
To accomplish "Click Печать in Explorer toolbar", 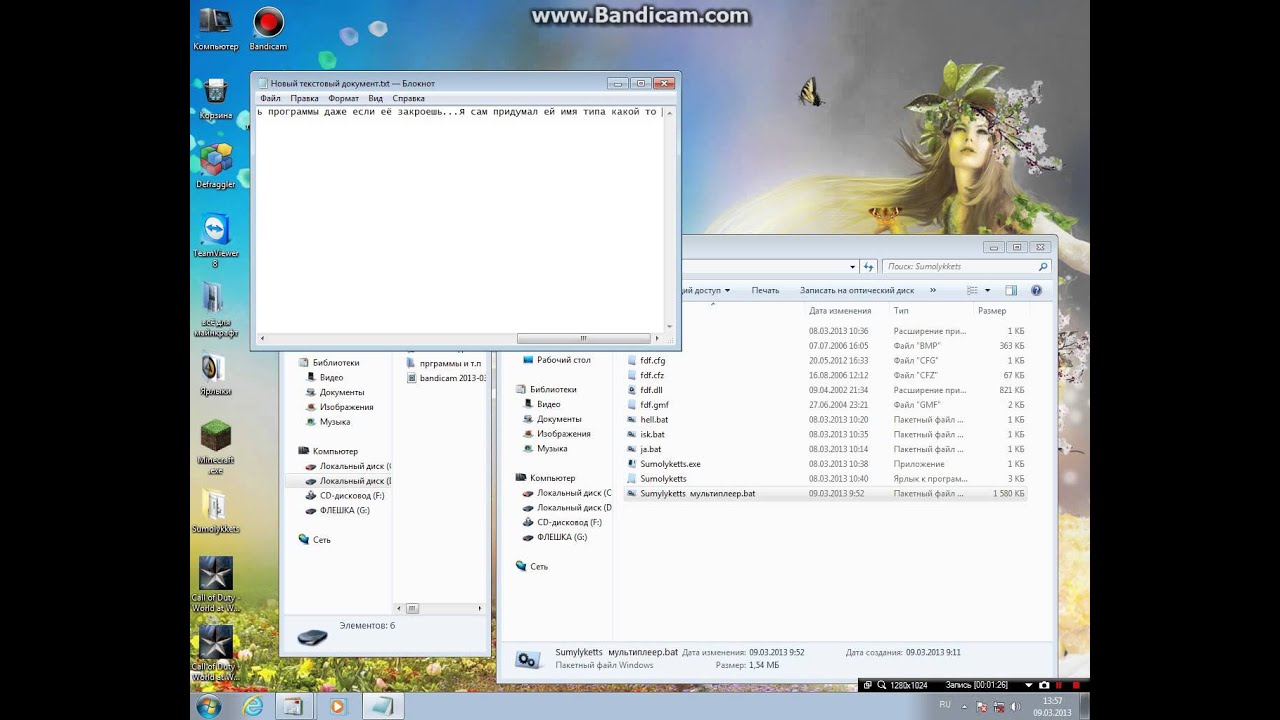I will [x=765, y=290].
